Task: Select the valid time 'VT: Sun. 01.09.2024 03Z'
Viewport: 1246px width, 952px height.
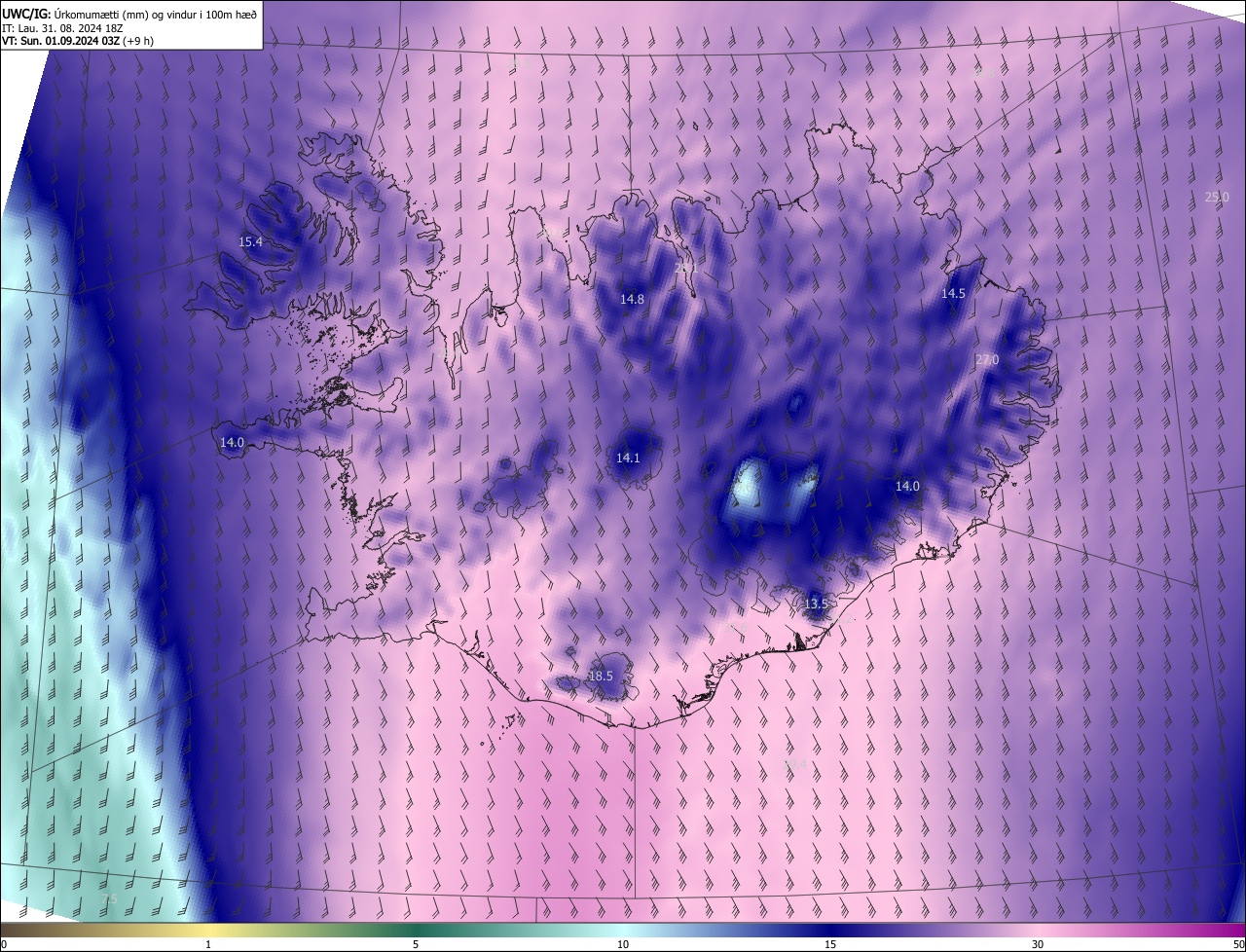Action: [x=60, y=41]
